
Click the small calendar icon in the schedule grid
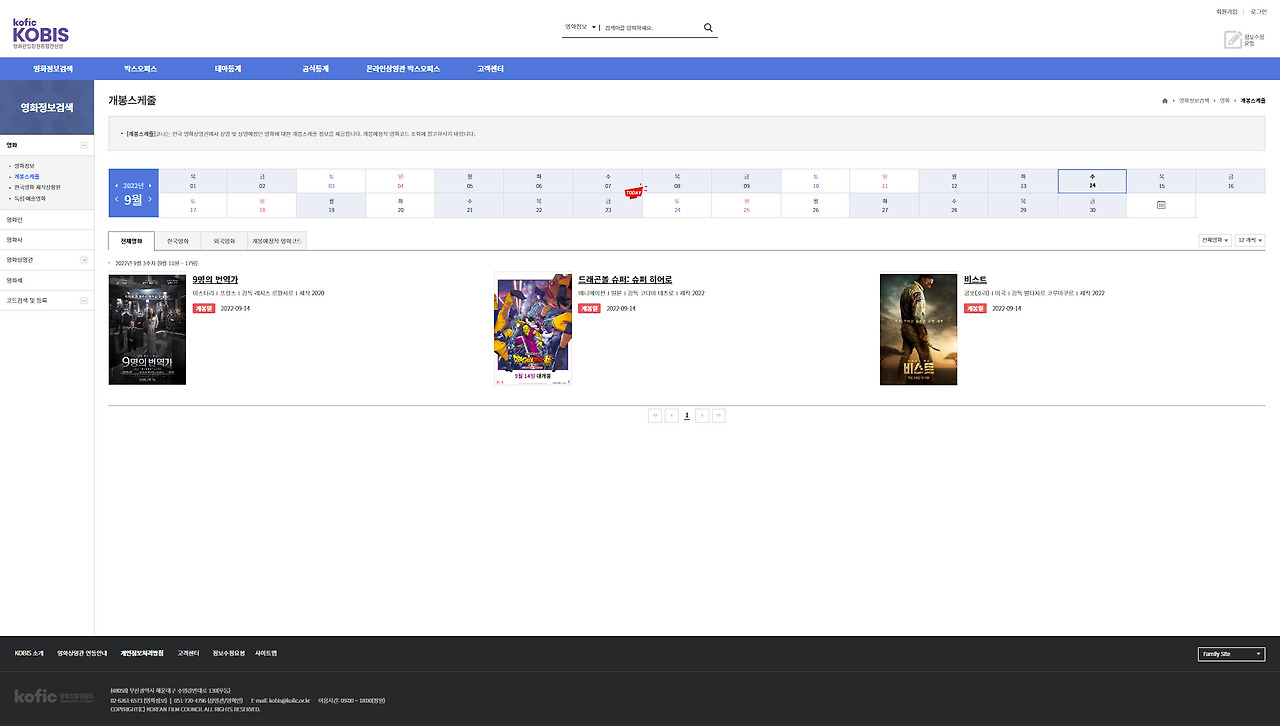pyautogui.click(x=1160, y=204)
